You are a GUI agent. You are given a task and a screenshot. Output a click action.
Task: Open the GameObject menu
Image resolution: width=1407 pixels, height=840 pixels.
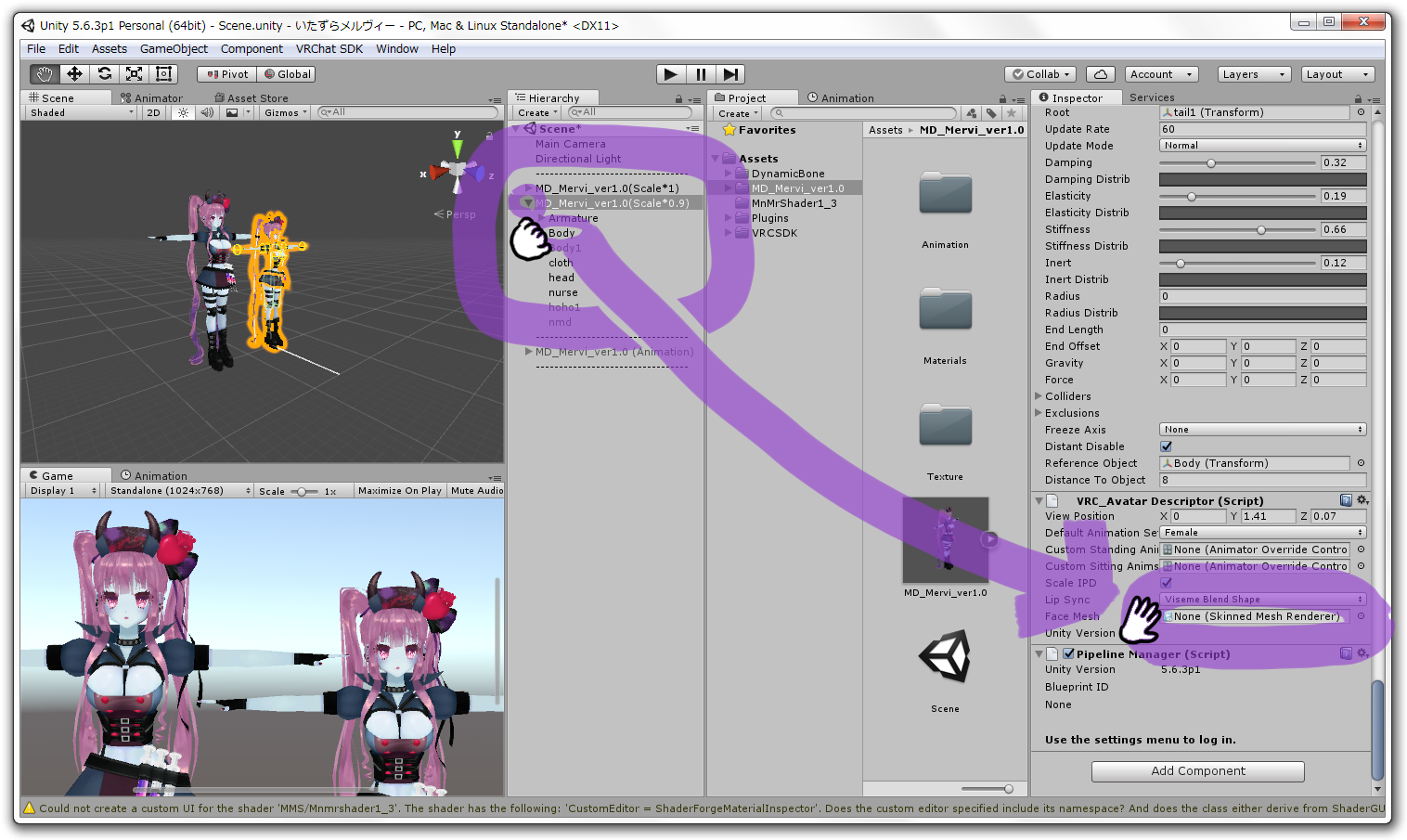[x=174, y=48]
